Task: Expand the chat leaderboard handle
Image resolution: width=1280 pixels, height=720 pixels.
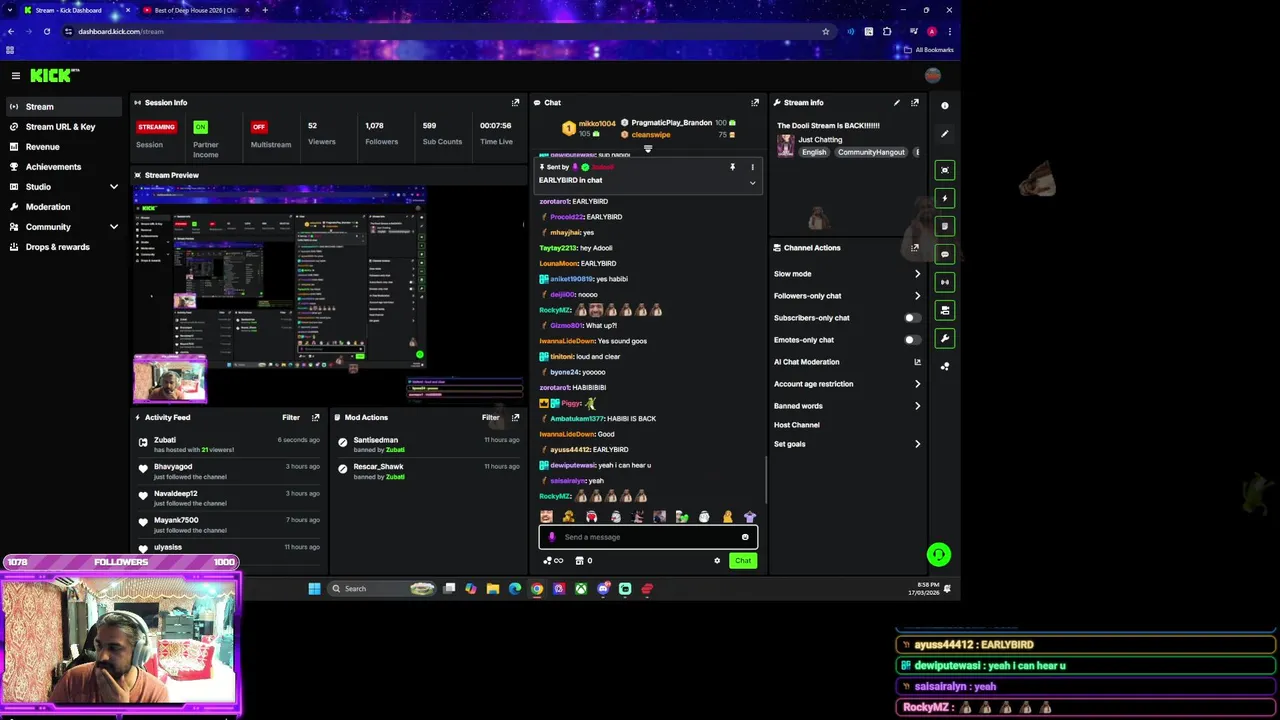Action: pyautogui.click(x=648, y=149)
